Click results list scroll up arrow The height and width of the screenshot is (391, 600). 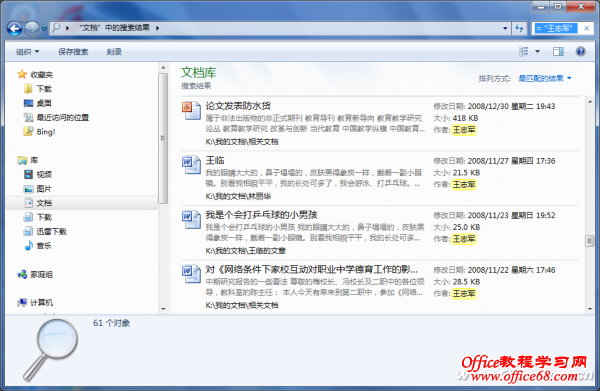(x=589, y=102)
